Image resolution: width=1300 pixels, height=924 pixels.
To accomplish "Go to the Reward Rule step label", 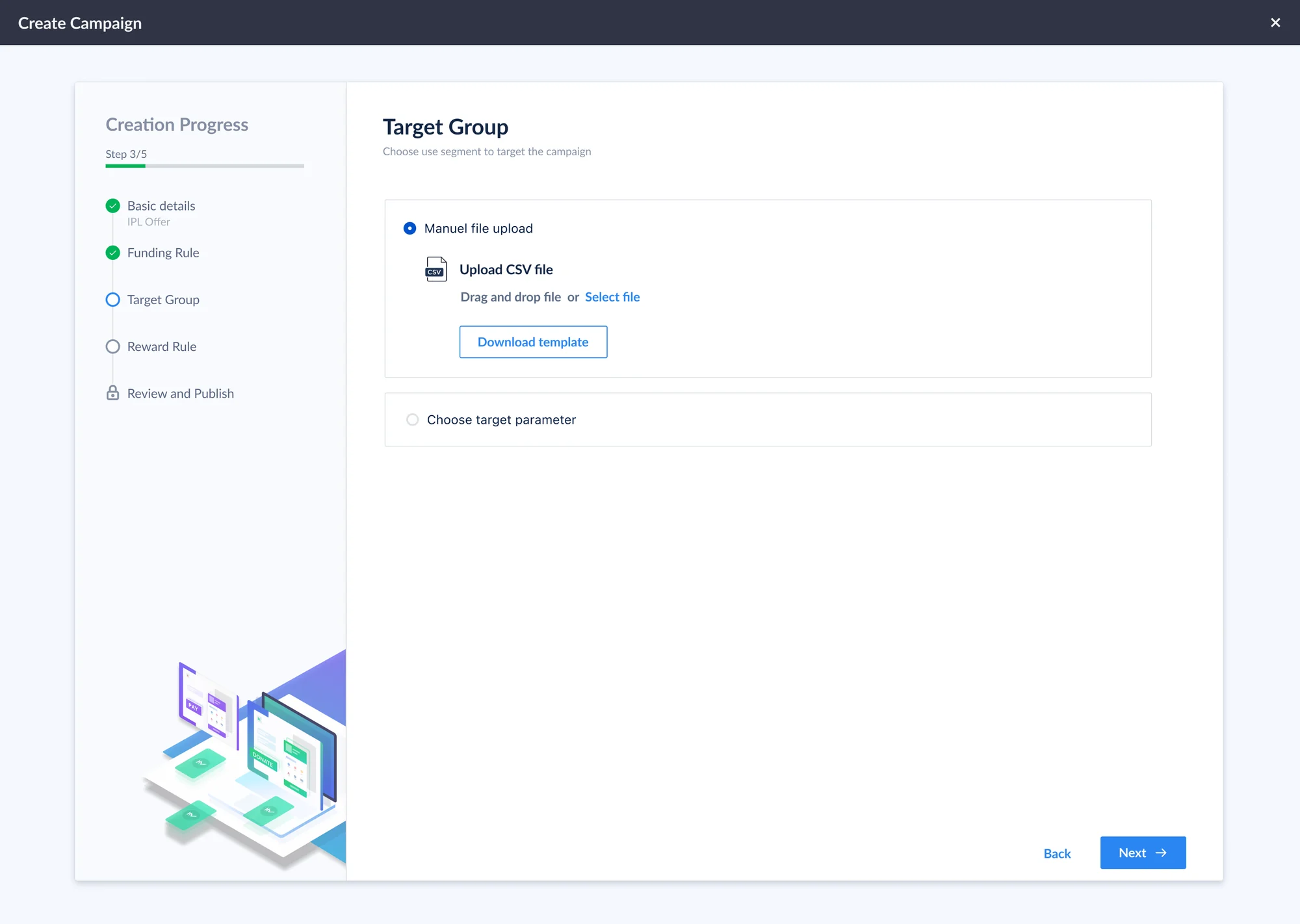I will (x=162, y=346).
